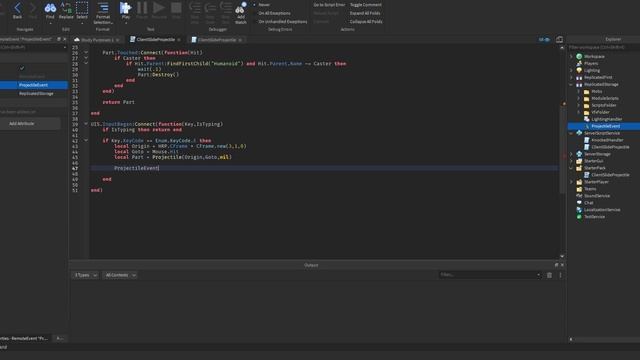The height and width of the screenshot is (360, 640).
Task: Select the ProjectileEvent name property row
Action: 33,85
